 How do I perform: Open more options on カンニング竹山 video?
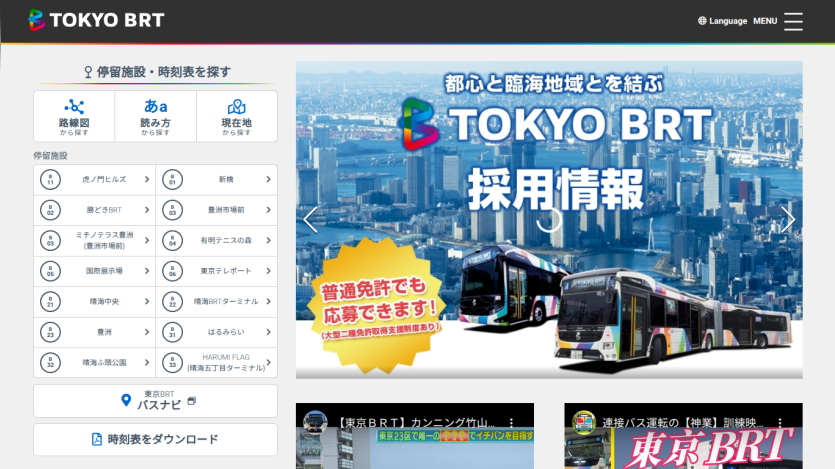[511, 423]
